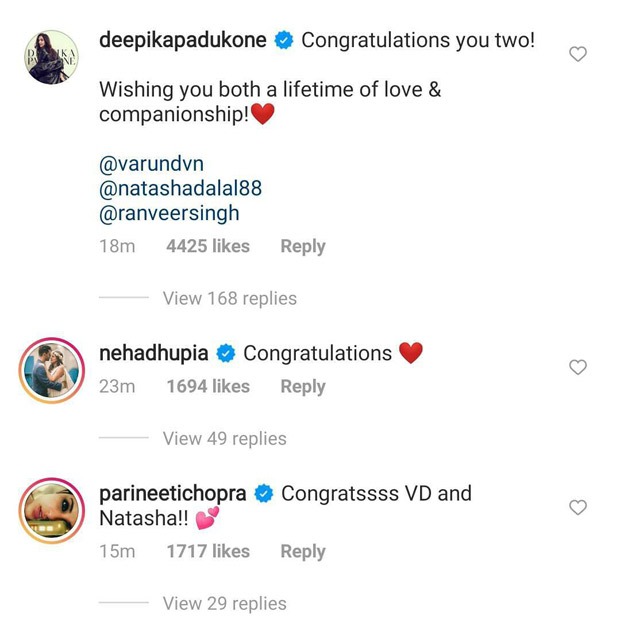Image resolution: width=620 pixels, height=631 pixels.
Task: Expand View 29 replies
Action: click(x=224, y=603)
